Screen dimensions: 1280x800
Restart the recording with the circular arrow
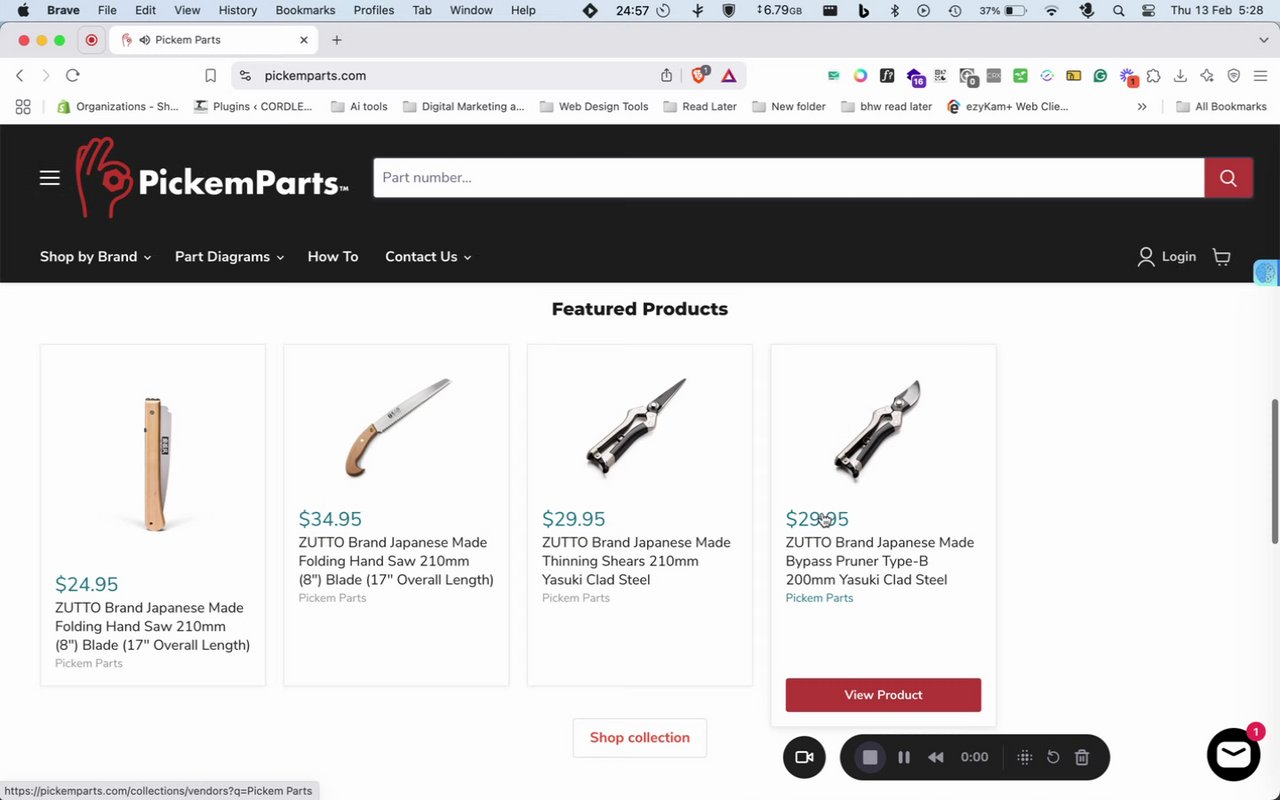tap(1053, 757)
